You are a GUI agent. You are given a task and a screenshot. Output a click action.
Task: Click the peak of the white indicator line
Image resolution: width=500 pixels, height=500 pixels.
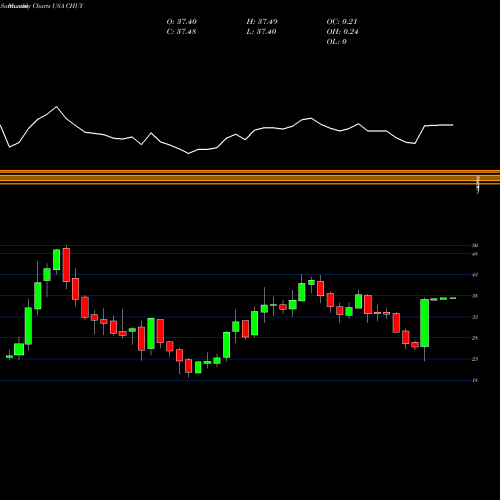[x=56, y=107]
